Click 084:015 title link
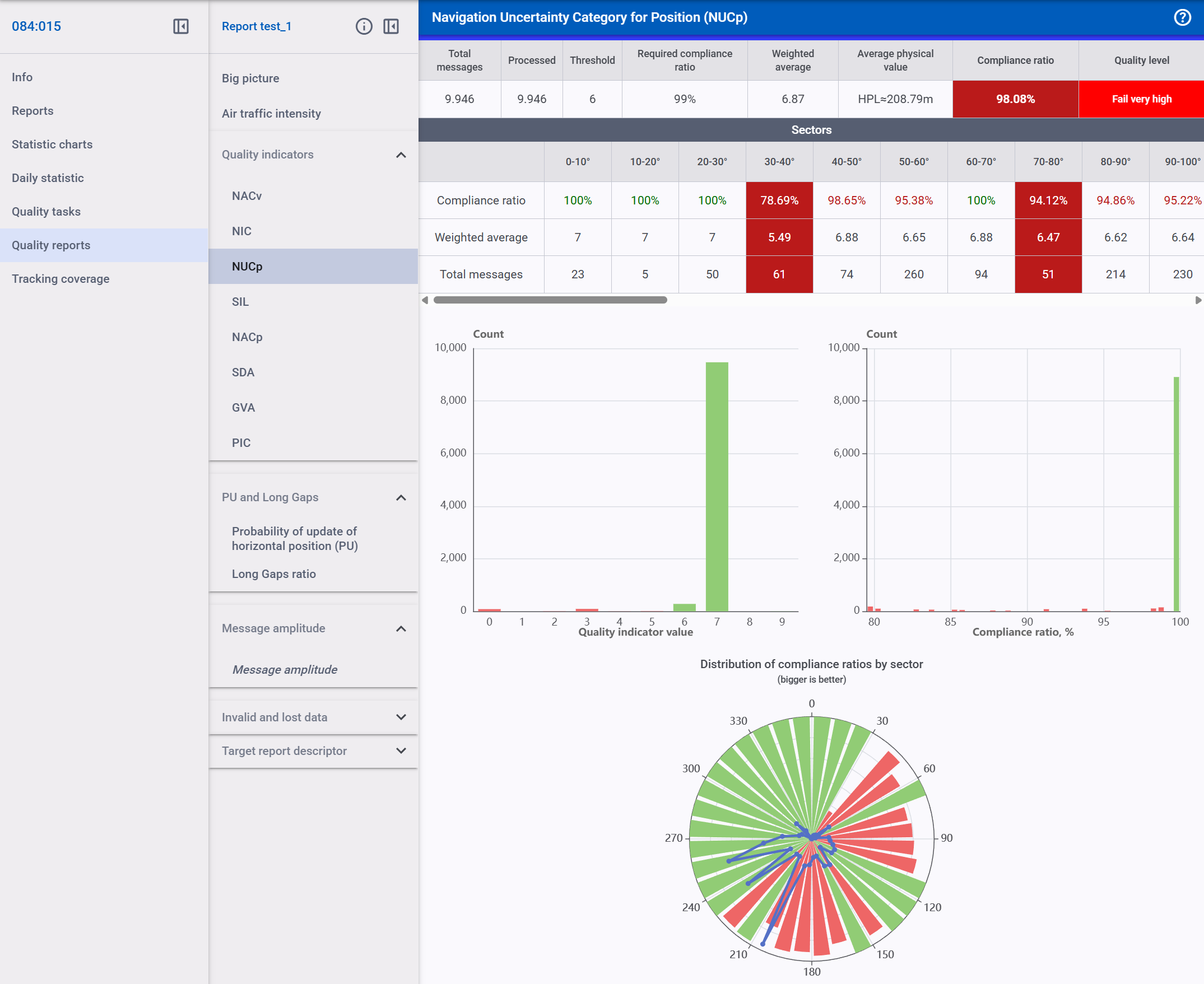 tap(36, 26)
